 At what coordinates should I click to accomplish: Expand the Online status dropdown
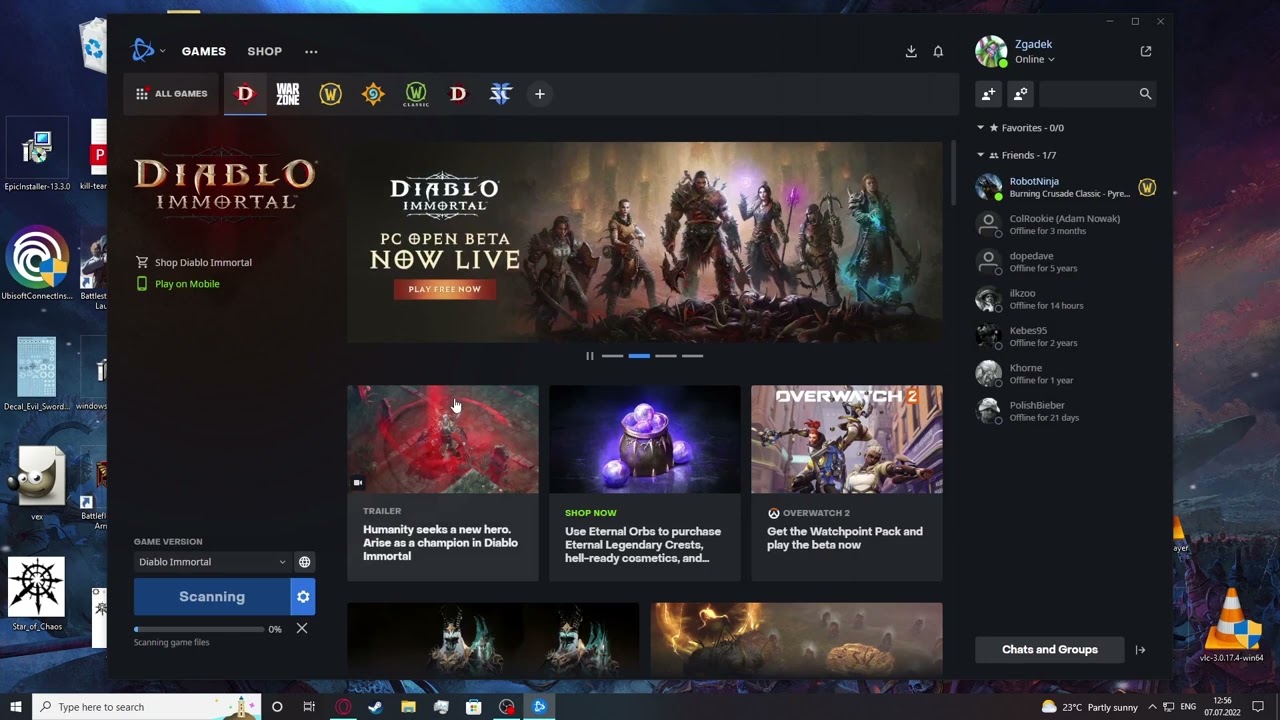(x=1035, y=59)
